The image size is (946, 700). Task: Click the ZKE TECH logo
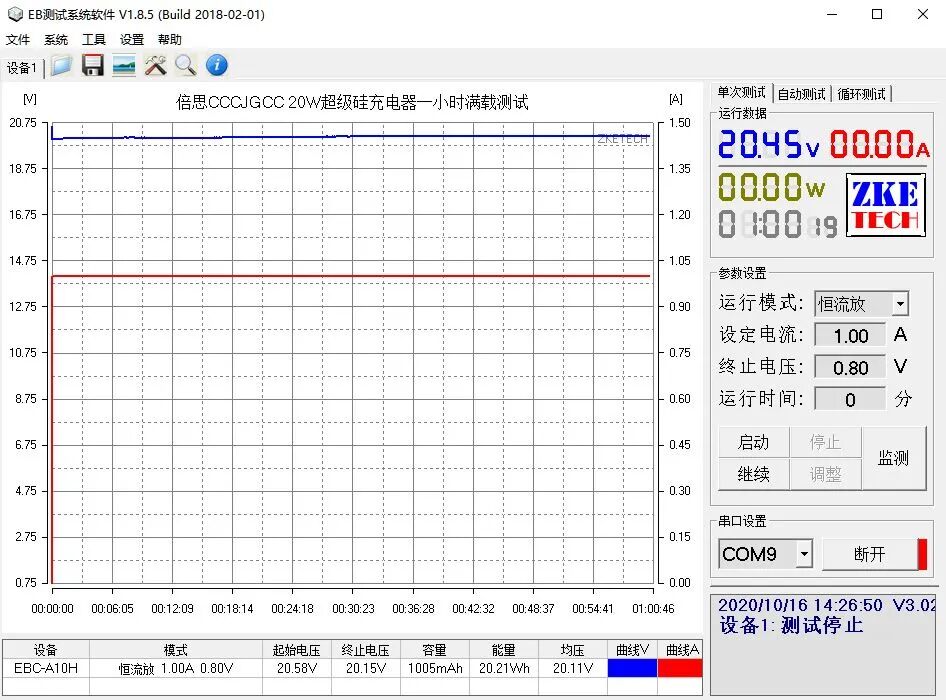tap(886, 205)
